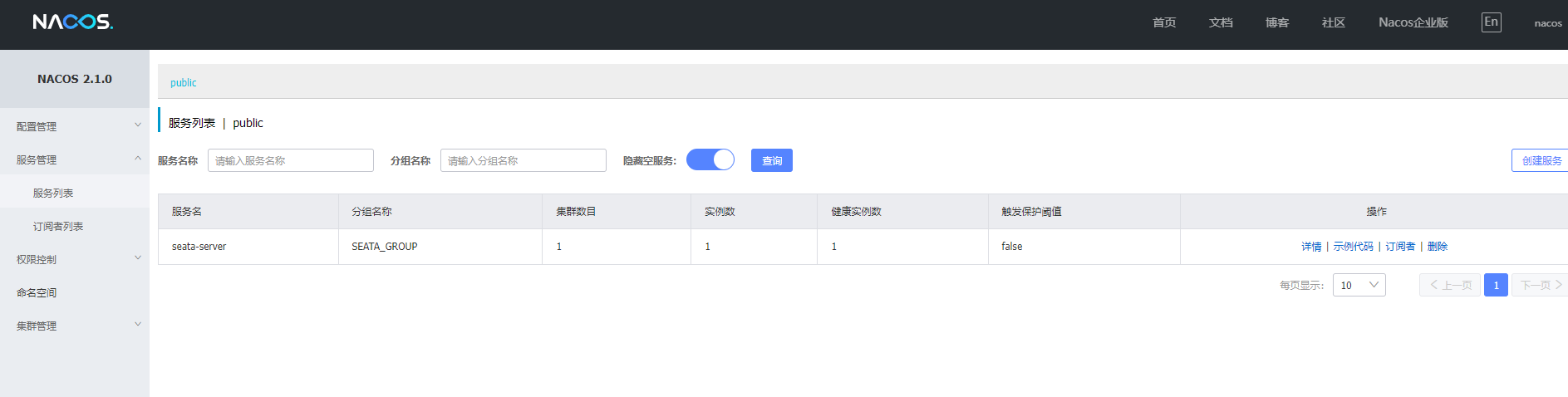Viewport: 1568px width, 397px height.
Task: Focus the 服务名称 input field
Action: [291, 160]
